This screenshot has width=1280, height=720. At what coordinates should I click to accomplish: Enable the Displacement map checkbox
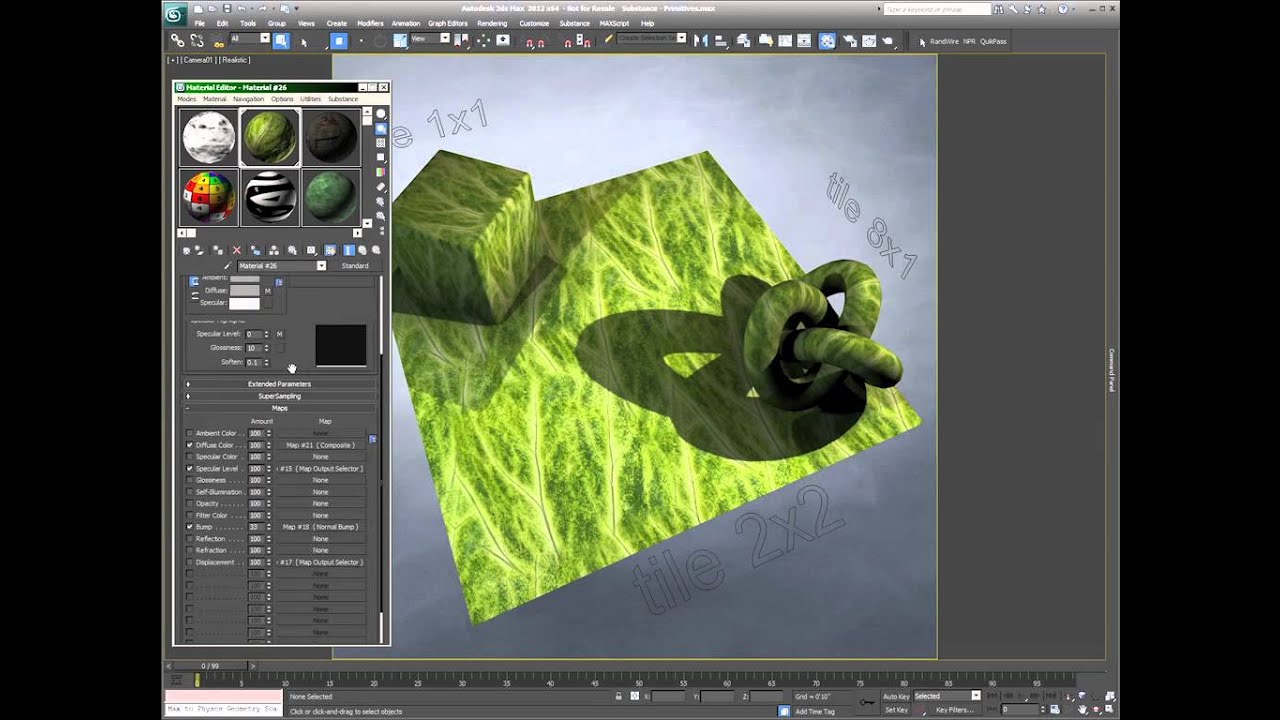(x=190, y=562)
